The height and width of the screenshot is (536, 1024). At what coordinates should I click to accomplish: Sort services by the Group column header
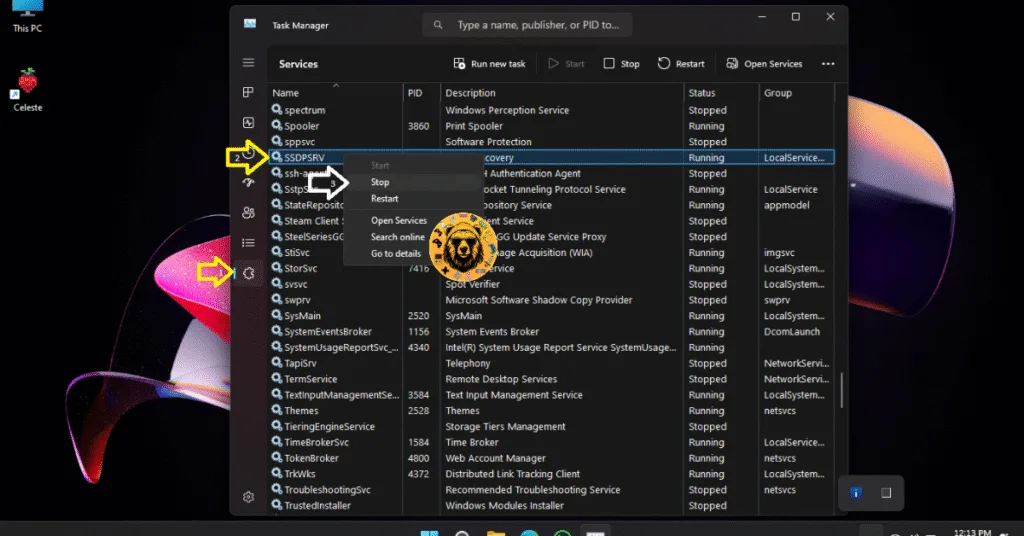click(x=797, y=93)
